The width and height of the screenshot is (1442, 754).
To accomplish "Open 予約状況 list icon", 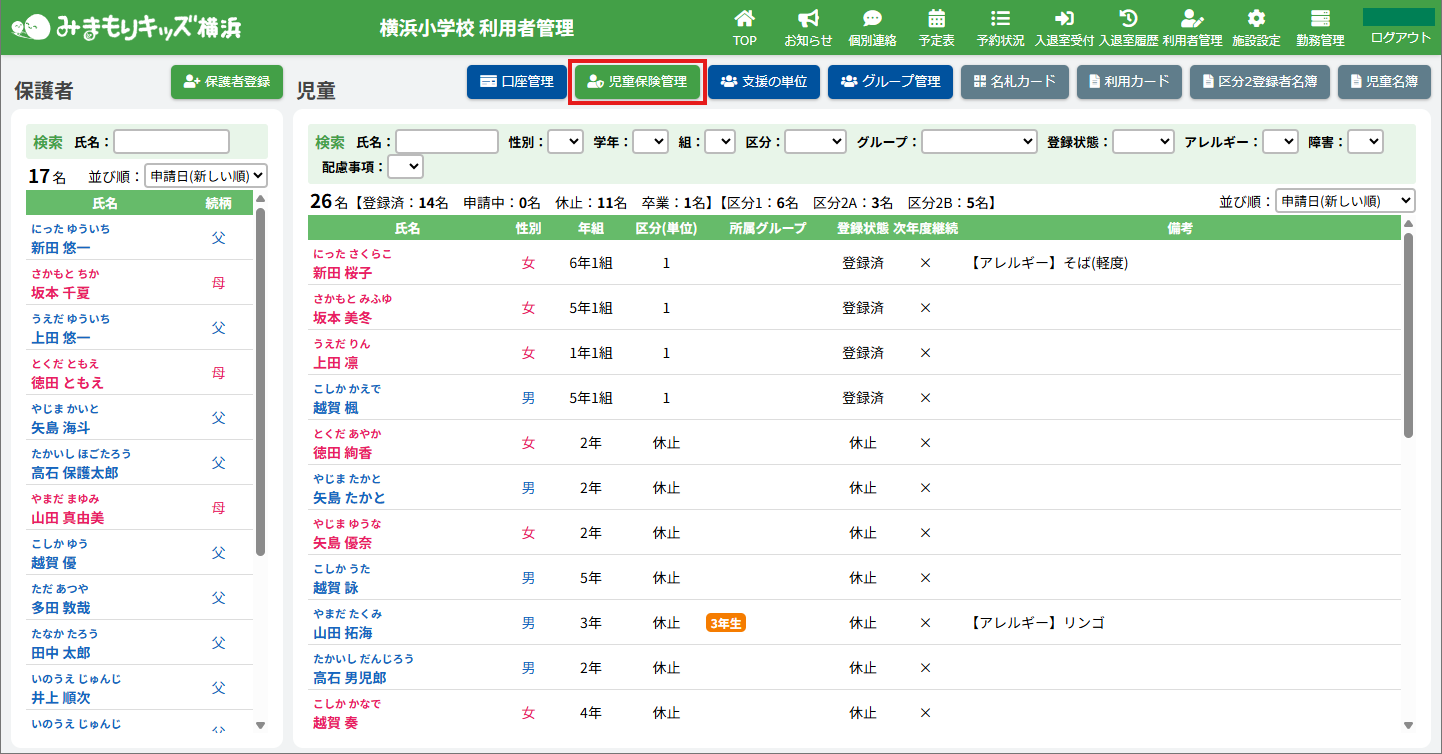I will [x=1000, y=19].
